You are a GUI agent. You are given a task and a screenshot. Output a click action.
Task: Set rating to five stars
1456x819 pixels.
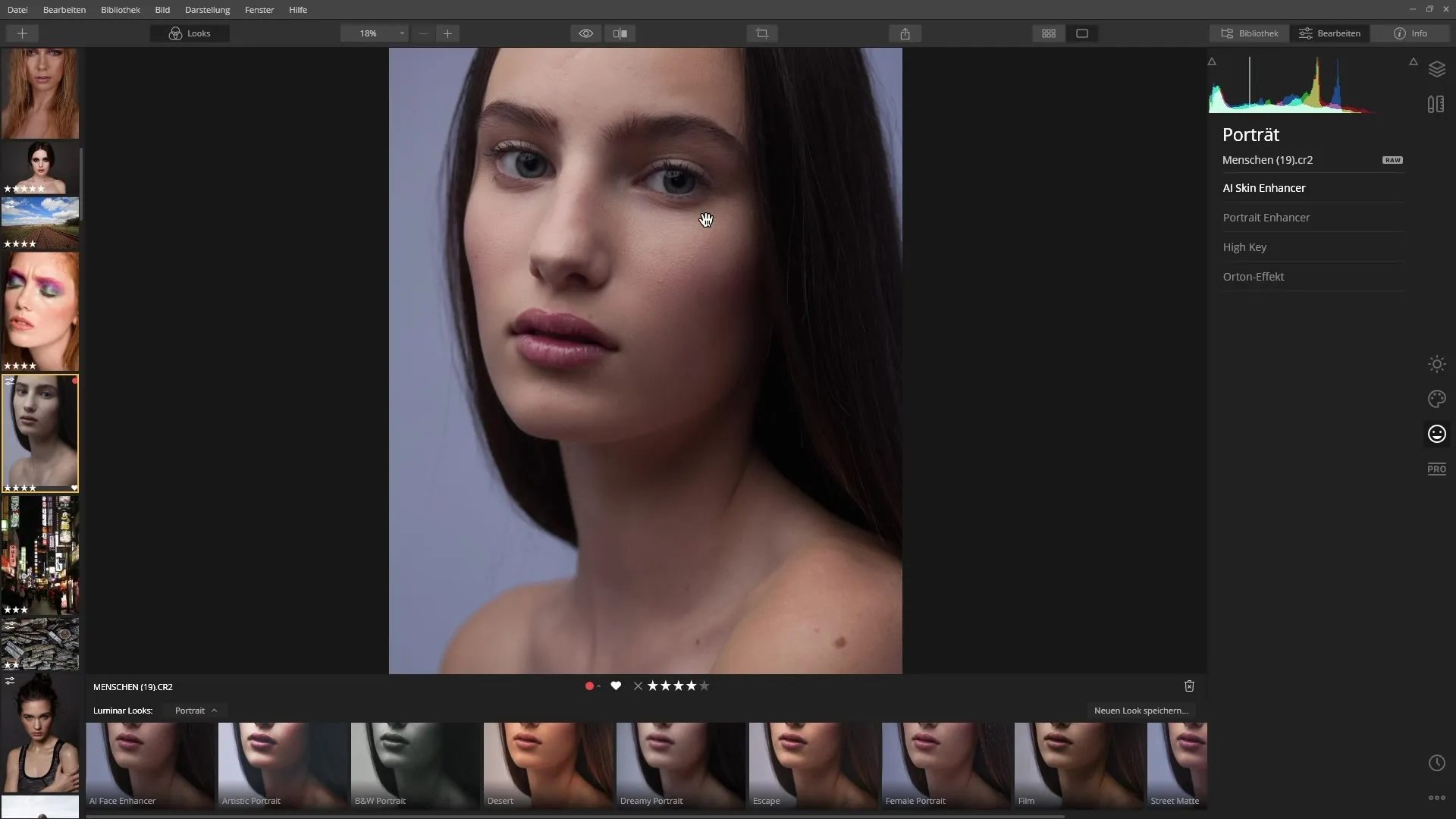(704, 686)
